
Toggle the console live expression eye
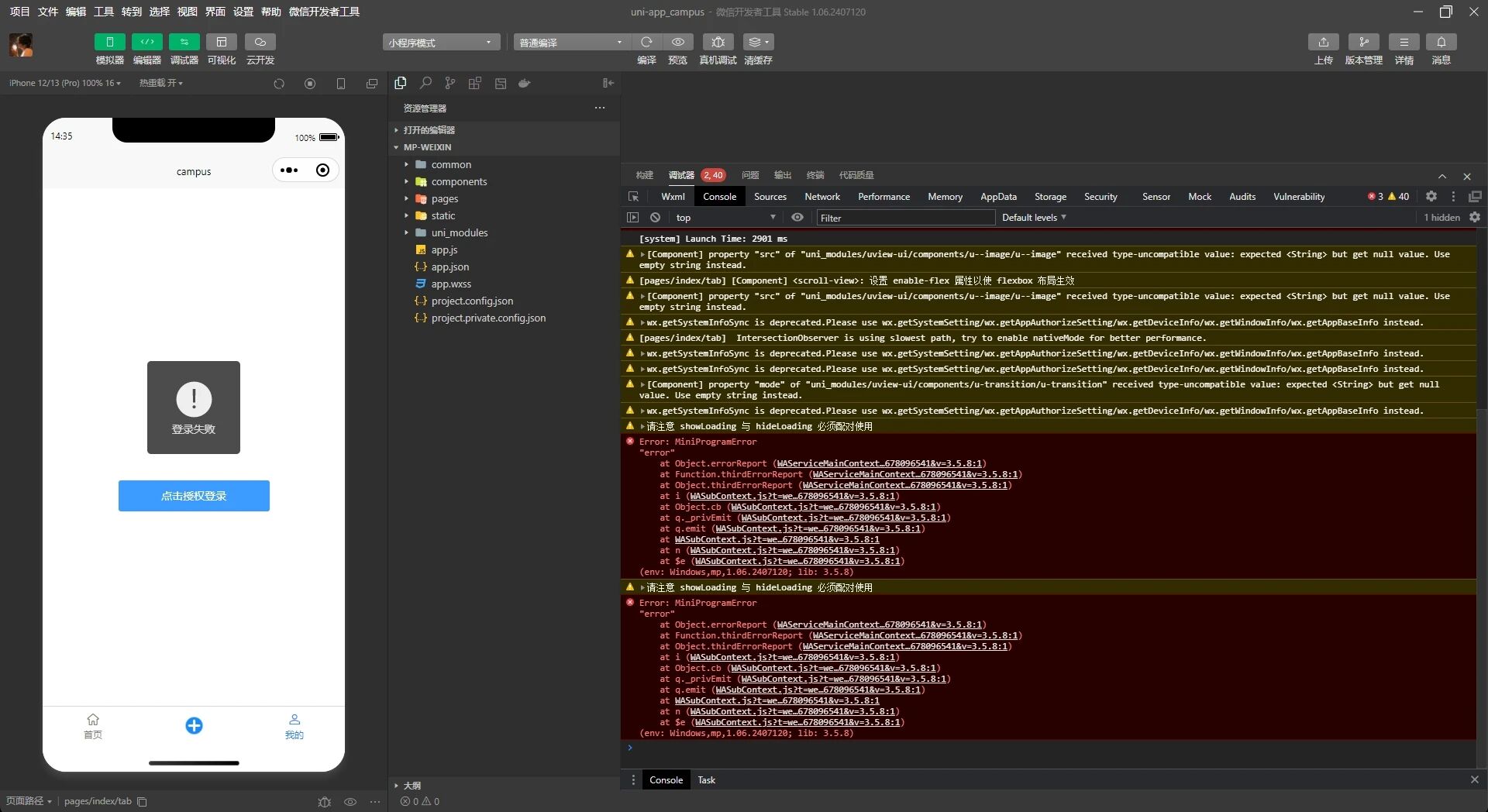click(797, 218)
